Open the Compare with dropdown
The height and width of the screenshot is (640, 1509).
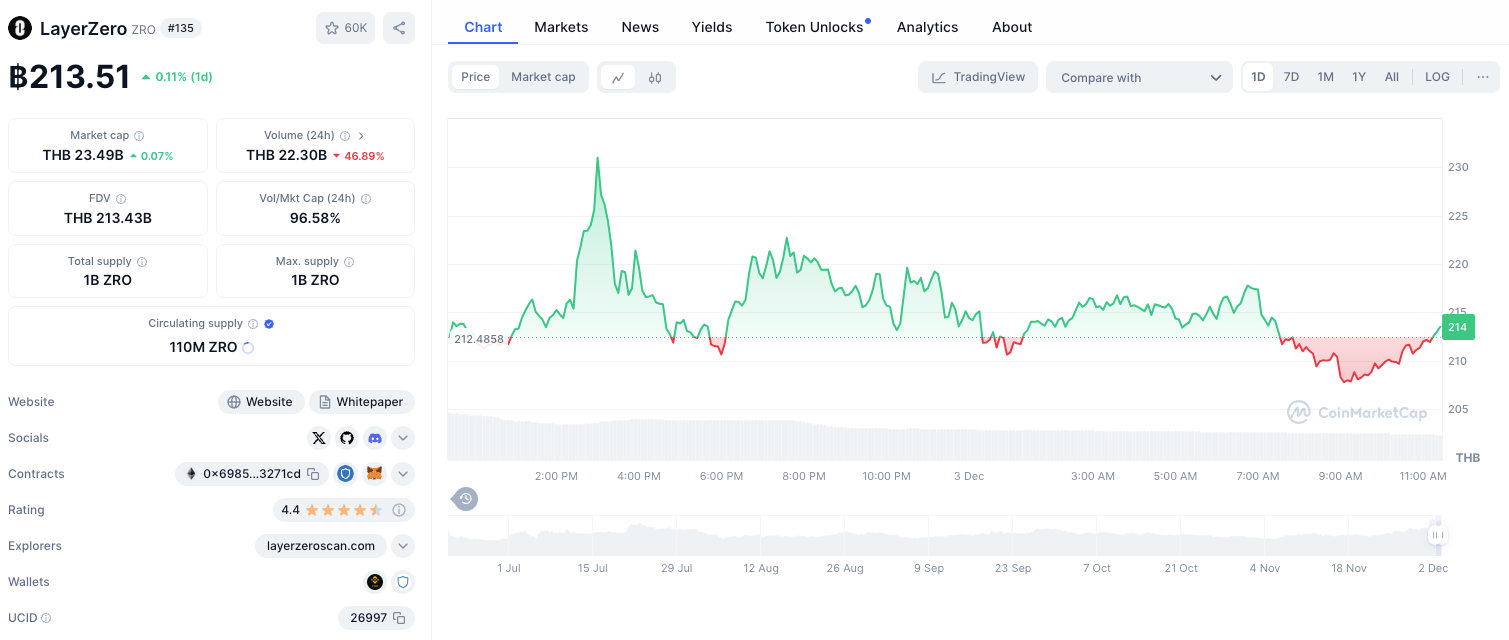click(1140, 77)
